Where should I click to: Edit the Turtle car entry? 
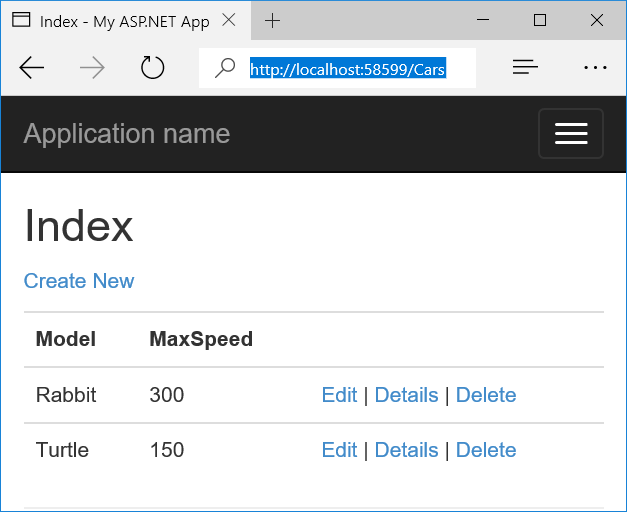pyautogui.click(x=339, y=450)
